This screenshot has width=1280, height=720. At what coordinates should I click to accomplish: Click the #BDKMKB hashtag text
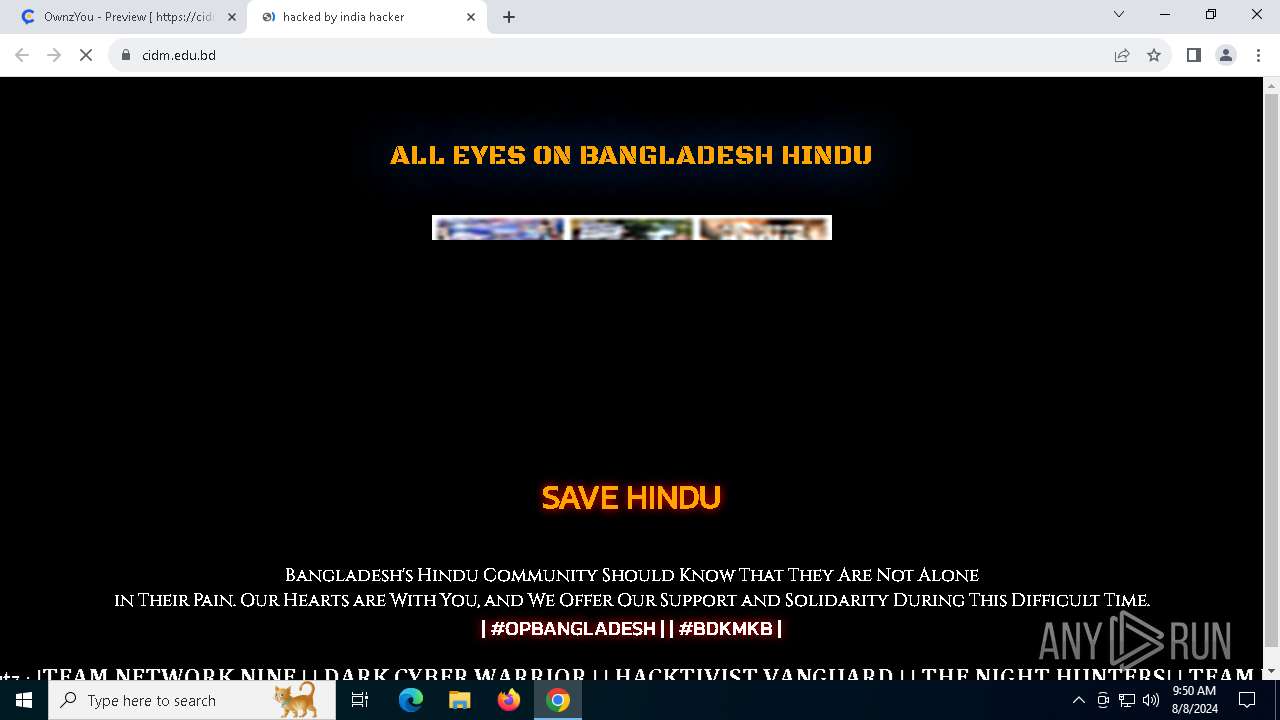coord(726,628)
